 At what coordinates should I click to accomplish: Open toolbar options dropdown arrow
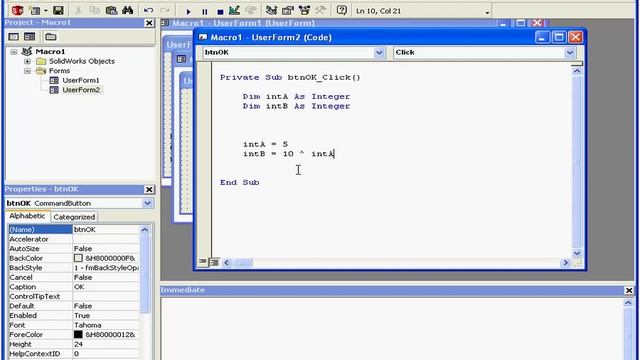487,13
